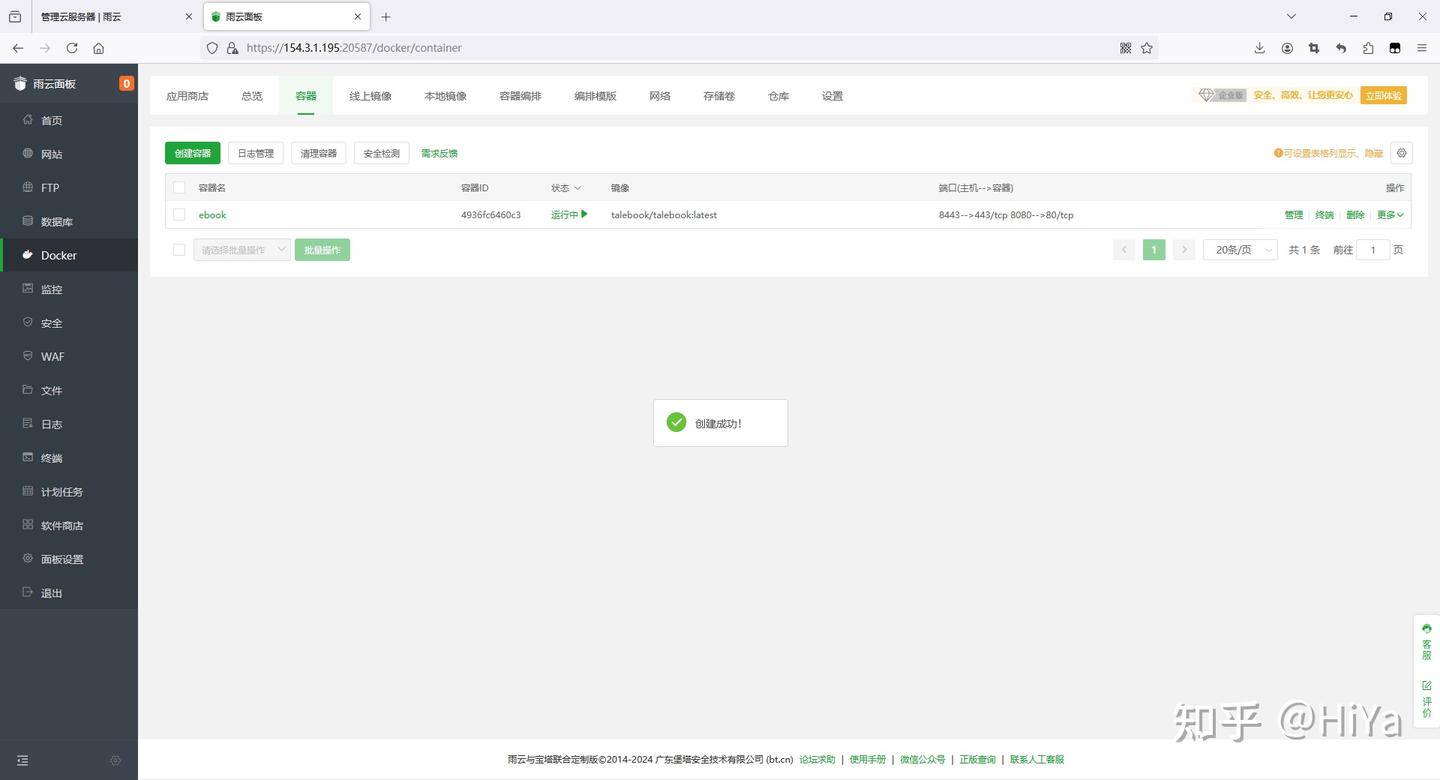Viewport: 1440px width, 780px height.
Task: Switch to the 线上镜像 tab
Action: click(x=370, y=96)
